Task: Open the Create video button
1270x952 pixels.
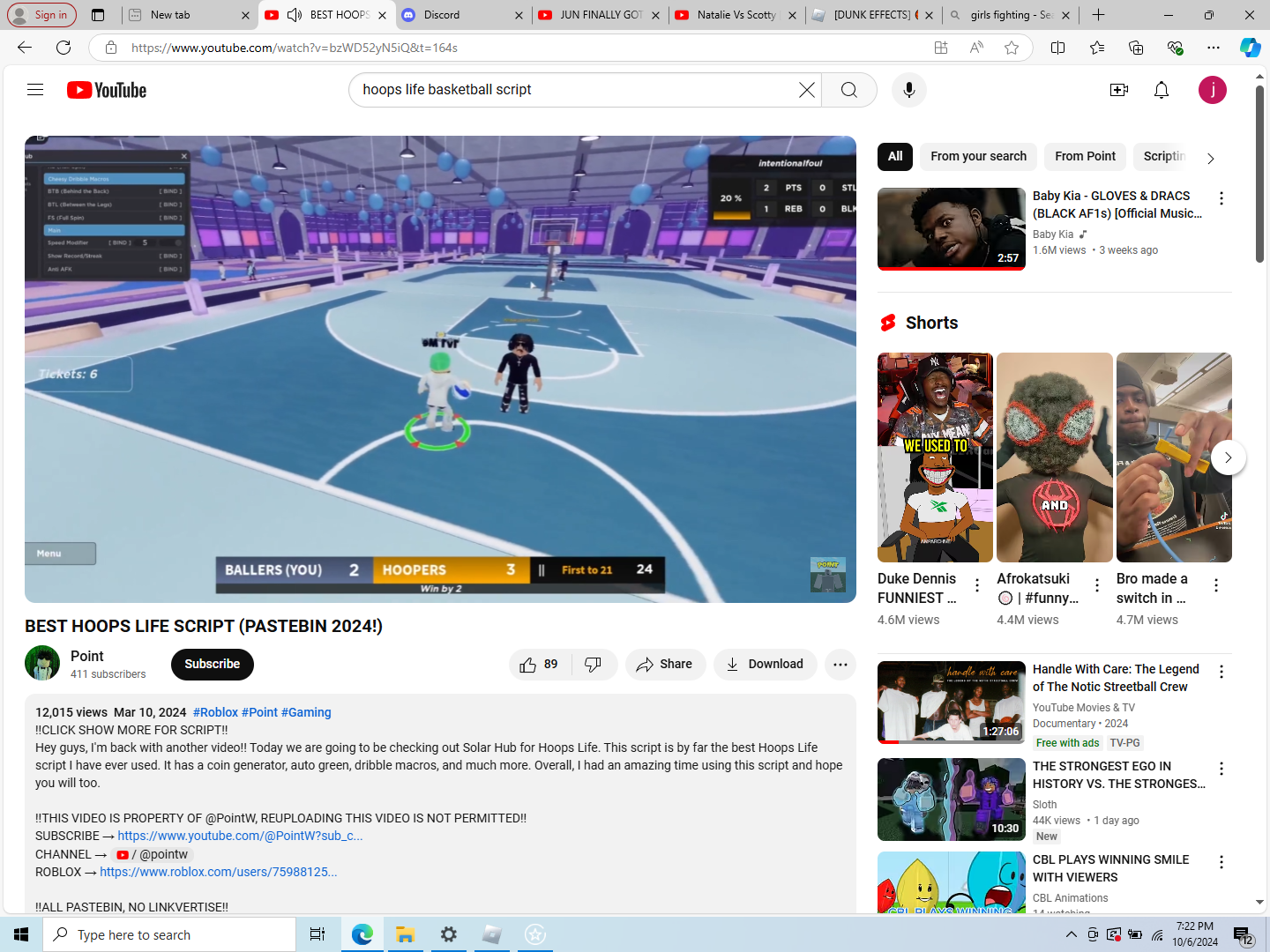Action: [1119, 90]
